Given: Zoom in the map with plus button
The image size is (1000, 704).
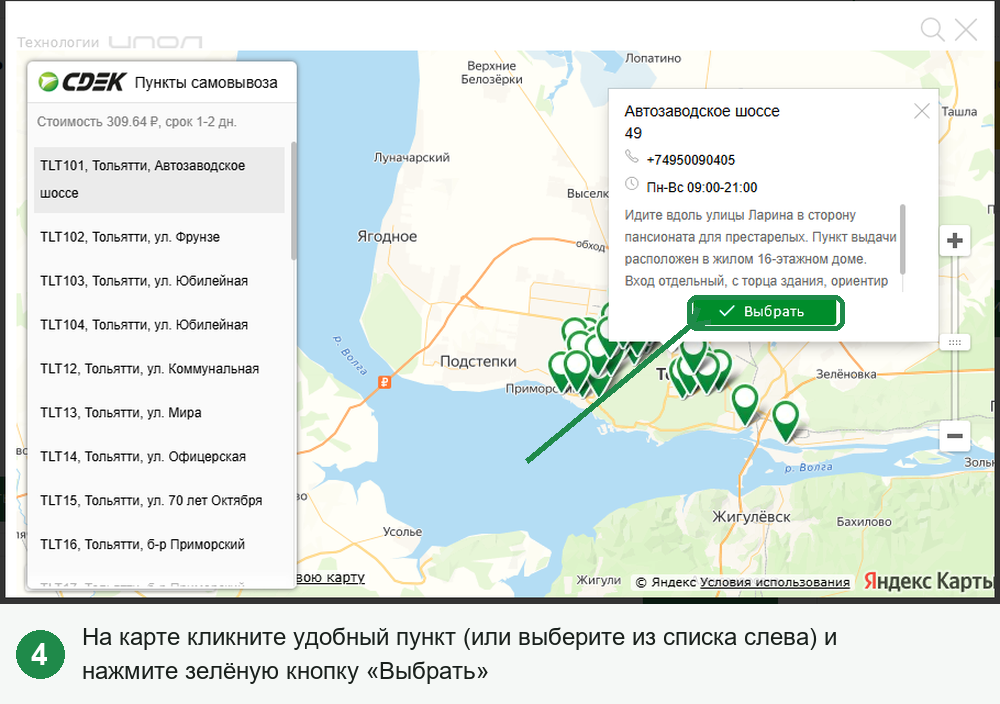Looking at the screenshot, I should pyautogui.click(x=955, y=241).
